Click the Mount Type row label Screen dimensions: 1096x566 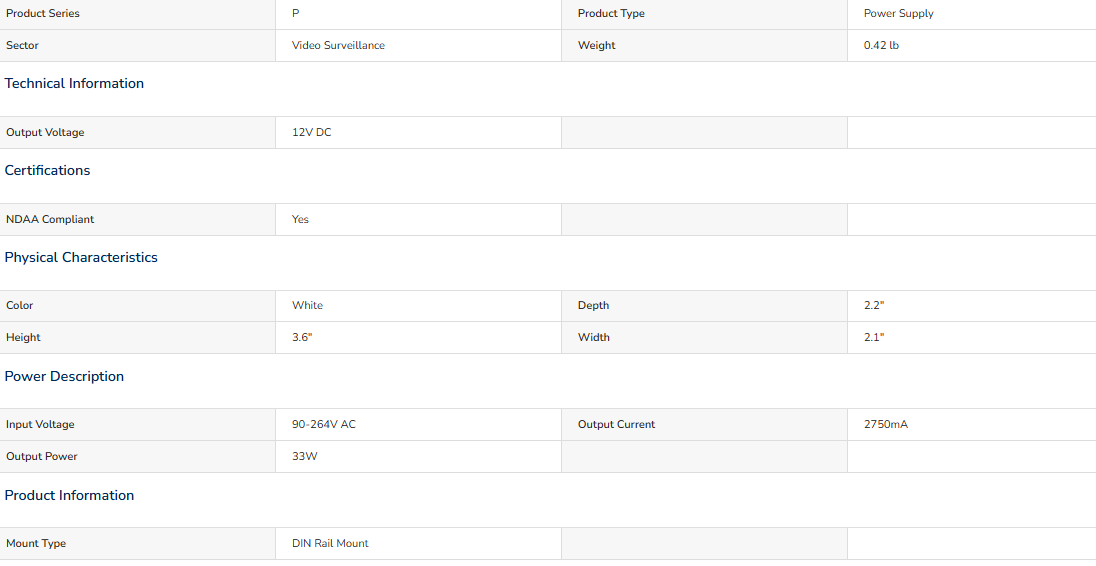point(36,544)
